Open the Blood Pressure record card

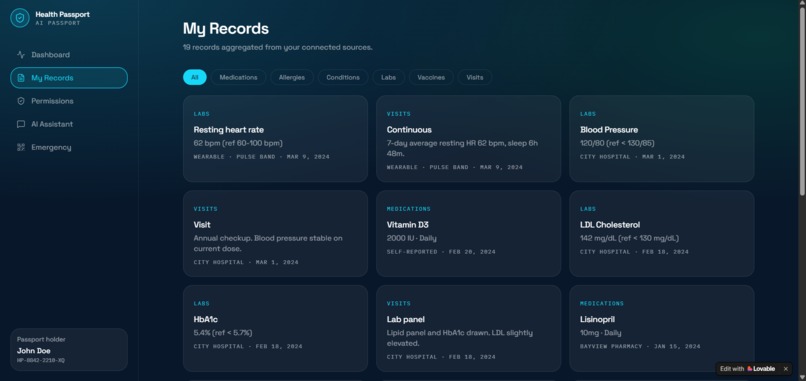[x=662, y=138]
